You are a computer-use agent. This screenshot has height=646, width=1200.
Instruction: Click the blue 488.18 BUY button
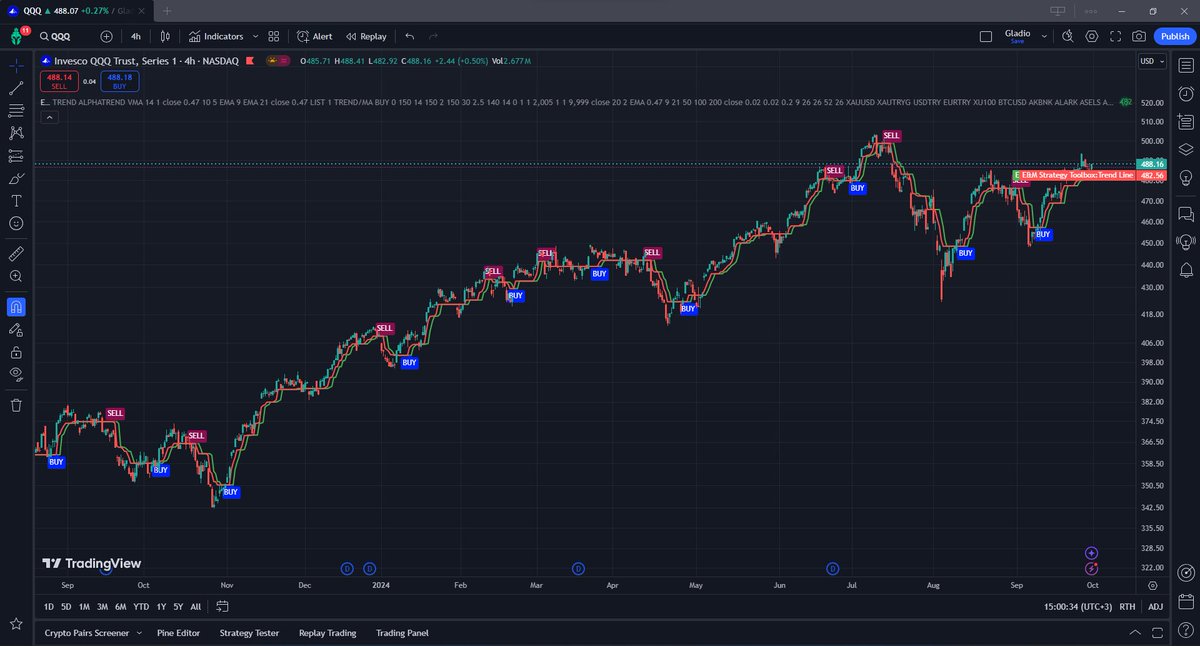[120, 81]
